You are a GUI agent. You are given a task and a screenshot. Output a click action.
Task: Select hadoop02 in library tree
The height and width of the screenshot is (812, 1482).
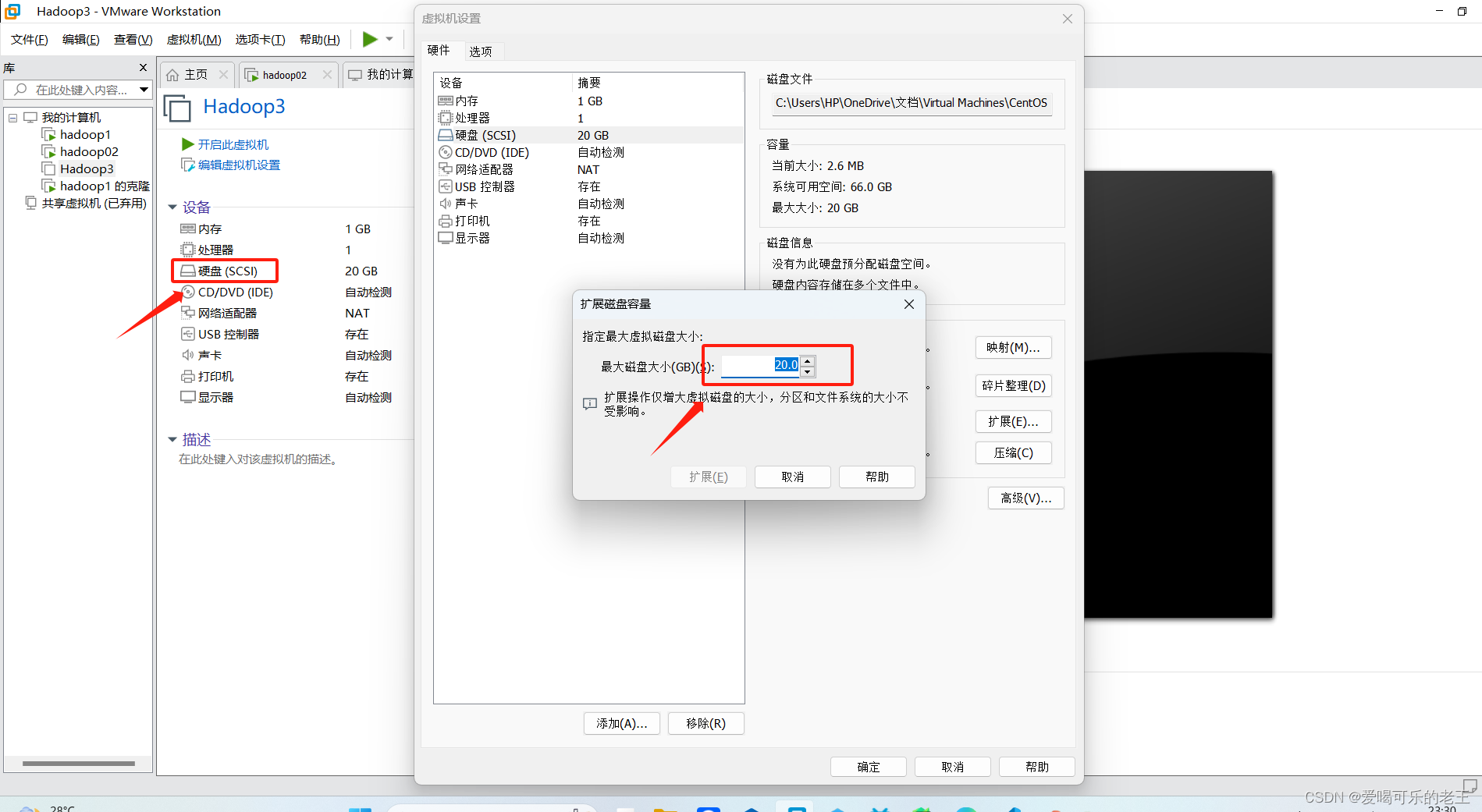[89, 151]
